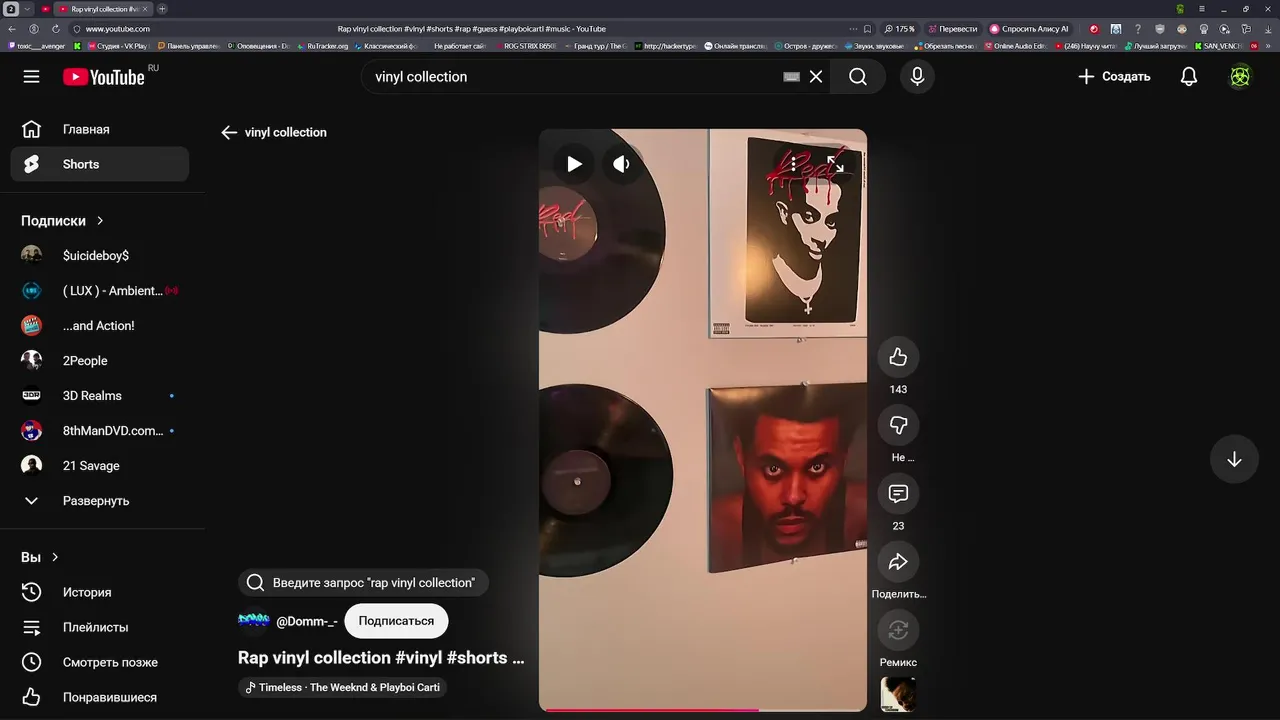This screenshot has height=720, width=1280.
Task: Dislike the Short with thumbs down
Action: (x=898, y=425)
